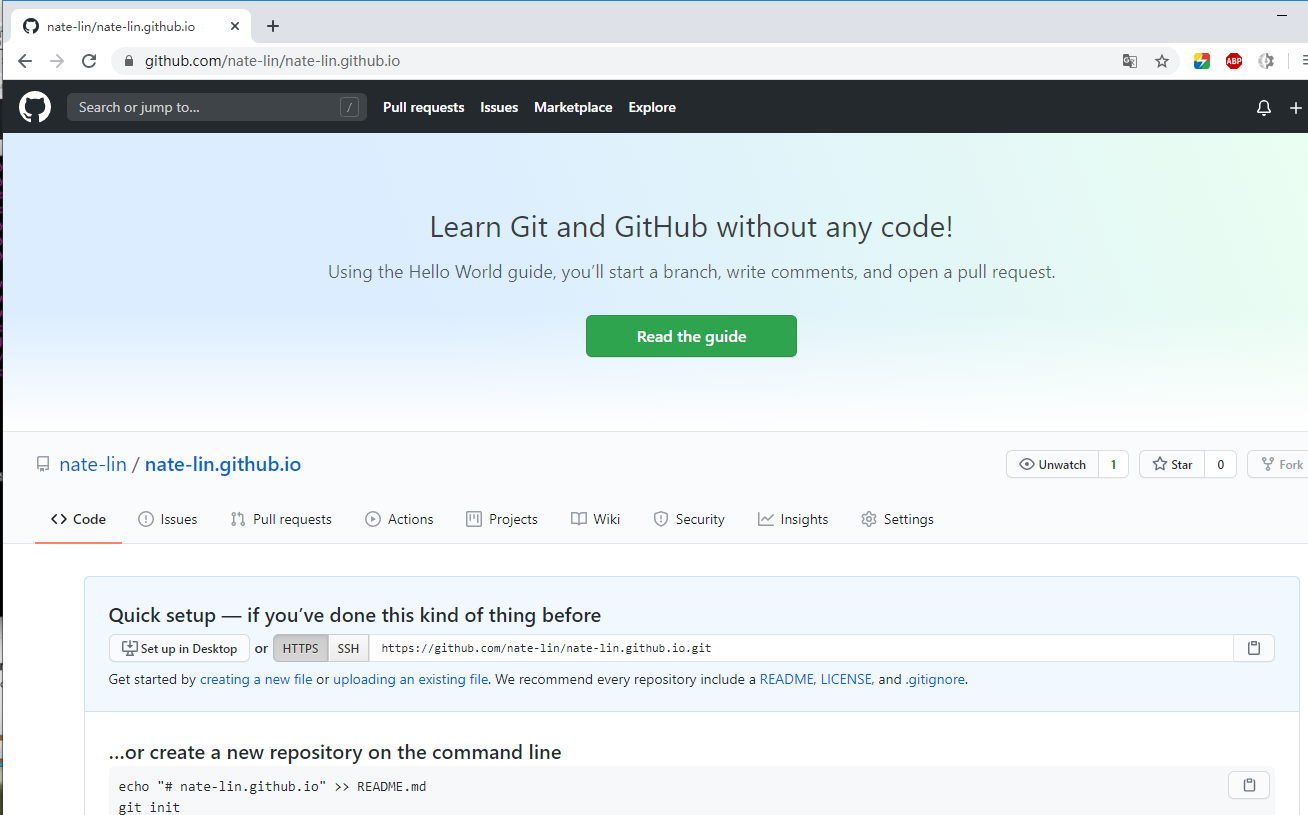Viewport: 1308px width, 815px height.
Task: View watchers count 1
Action: (1113, 464)
